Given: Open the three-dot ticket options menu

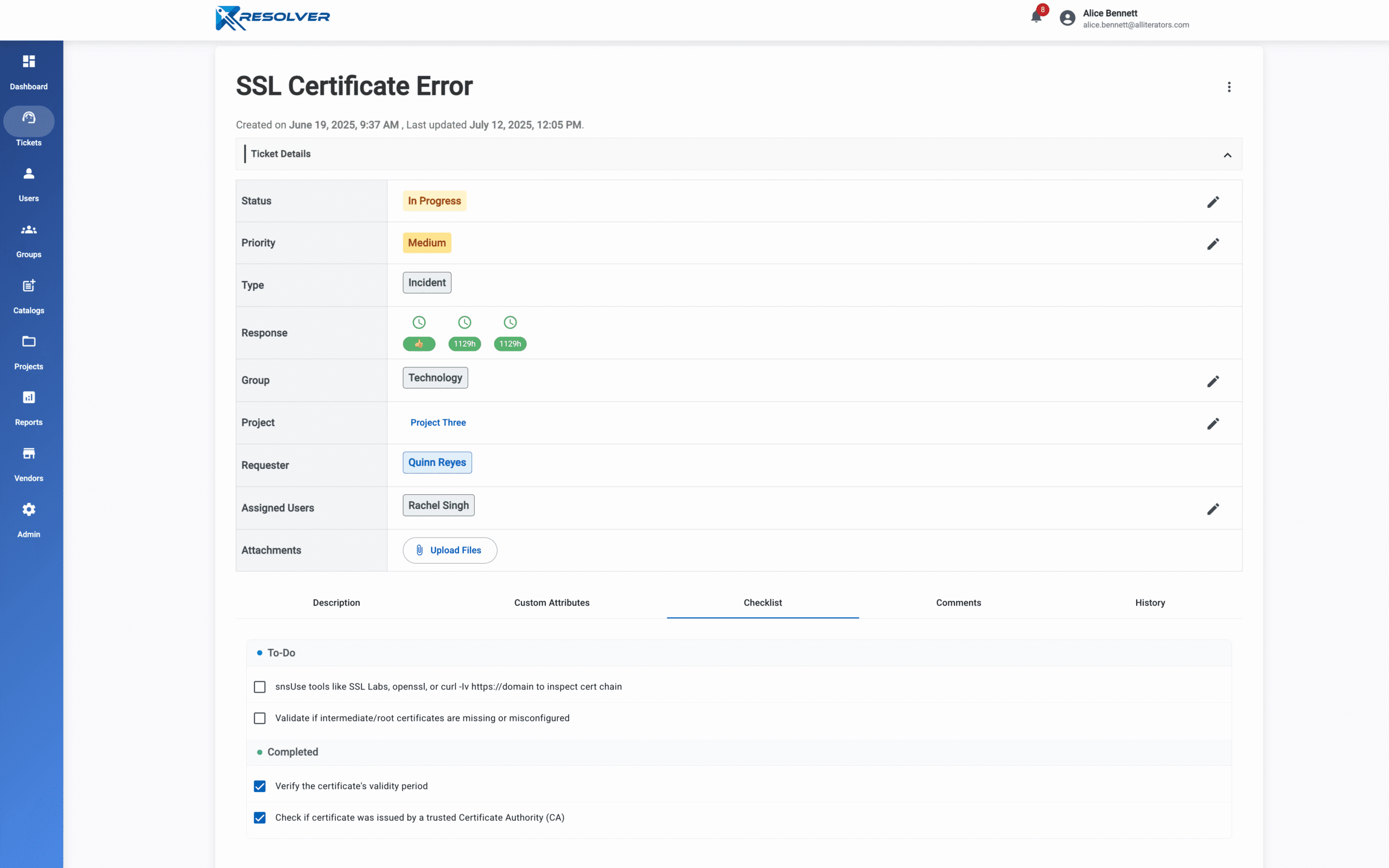Looking at the screenshot, I should pyautogui.click(x=1229, y=86).
